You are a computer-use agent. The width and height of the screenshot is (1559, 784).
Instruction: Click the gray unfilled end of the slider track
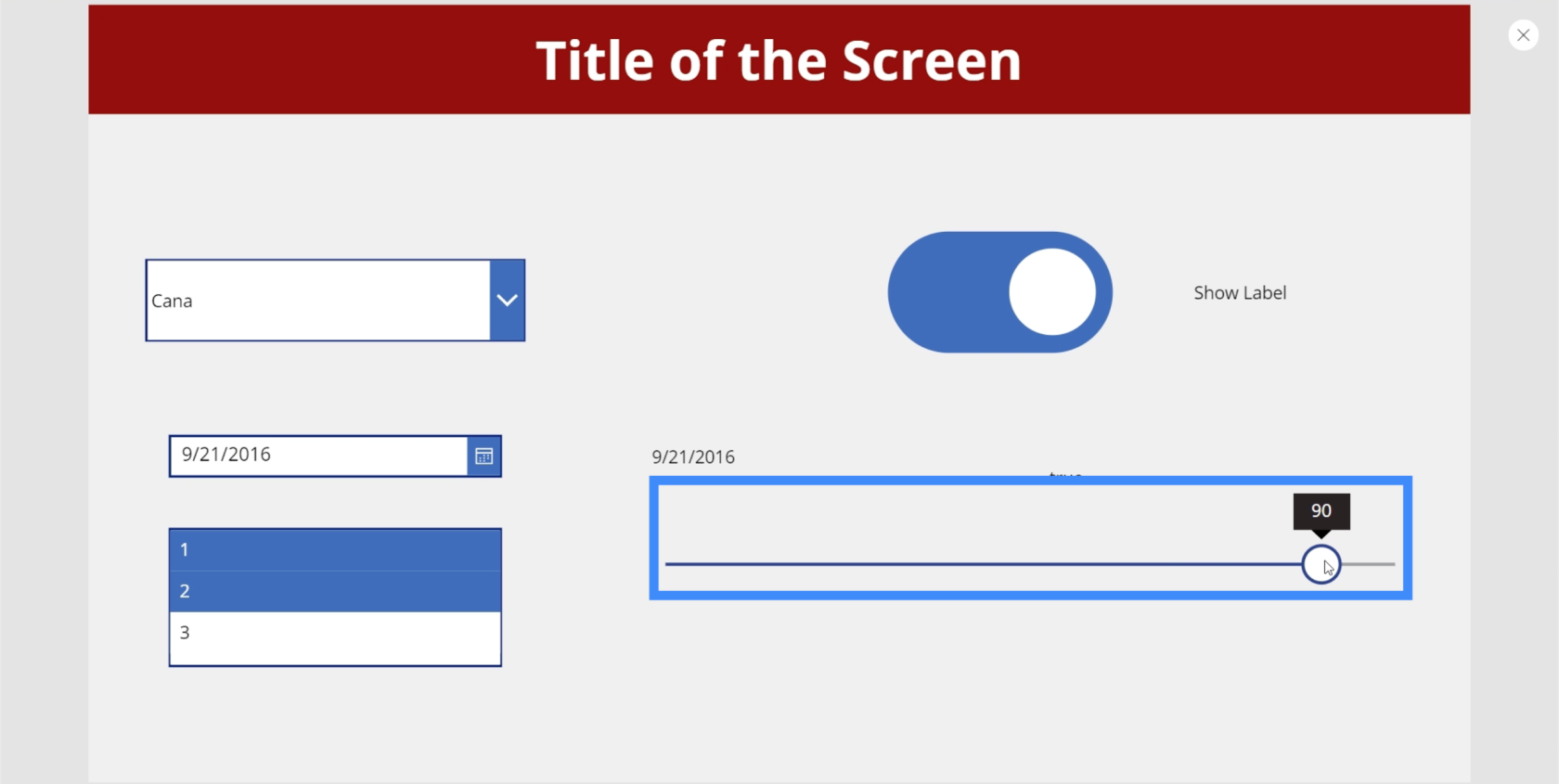(1368, 564)
